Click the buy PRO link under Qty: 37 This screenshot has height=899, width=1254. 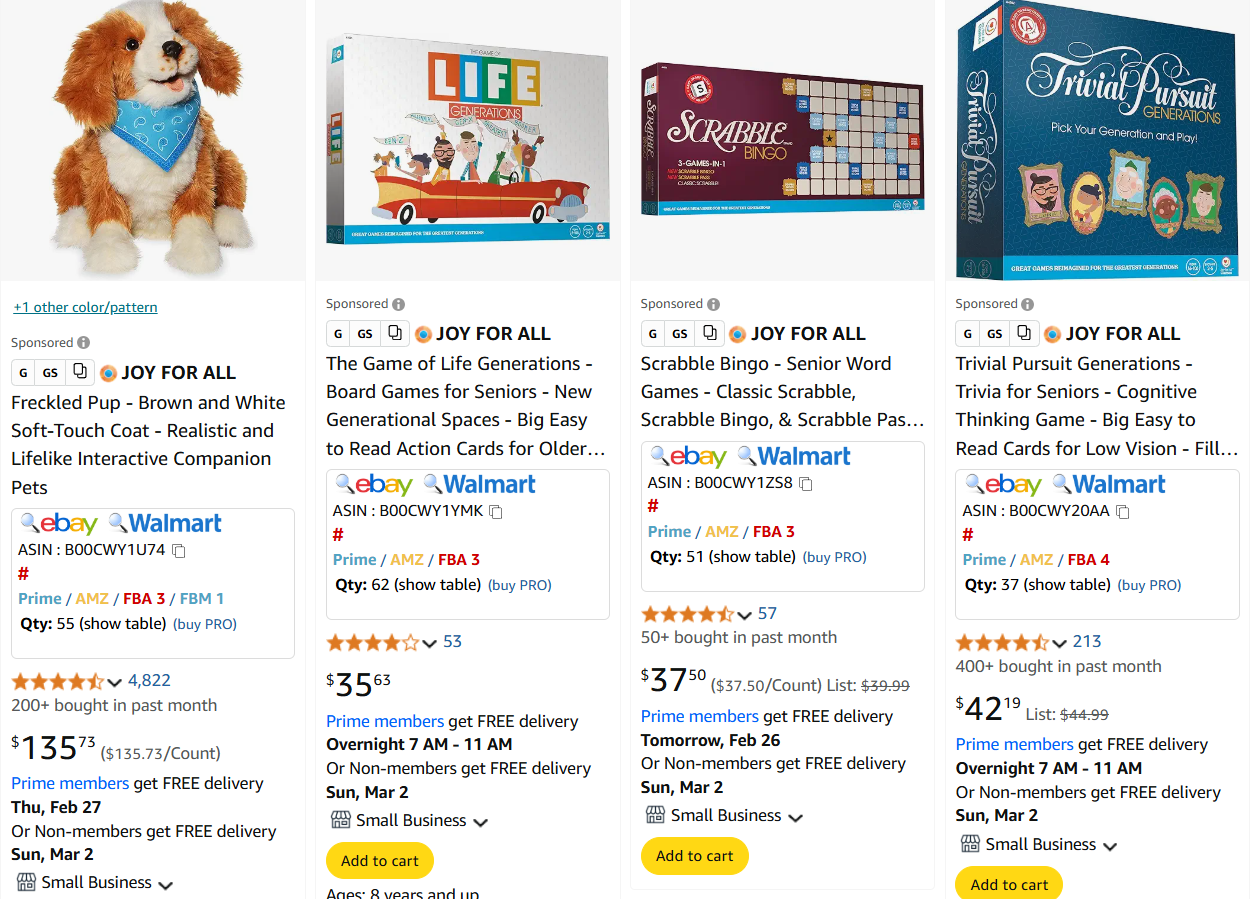(x=1149, y=585)
